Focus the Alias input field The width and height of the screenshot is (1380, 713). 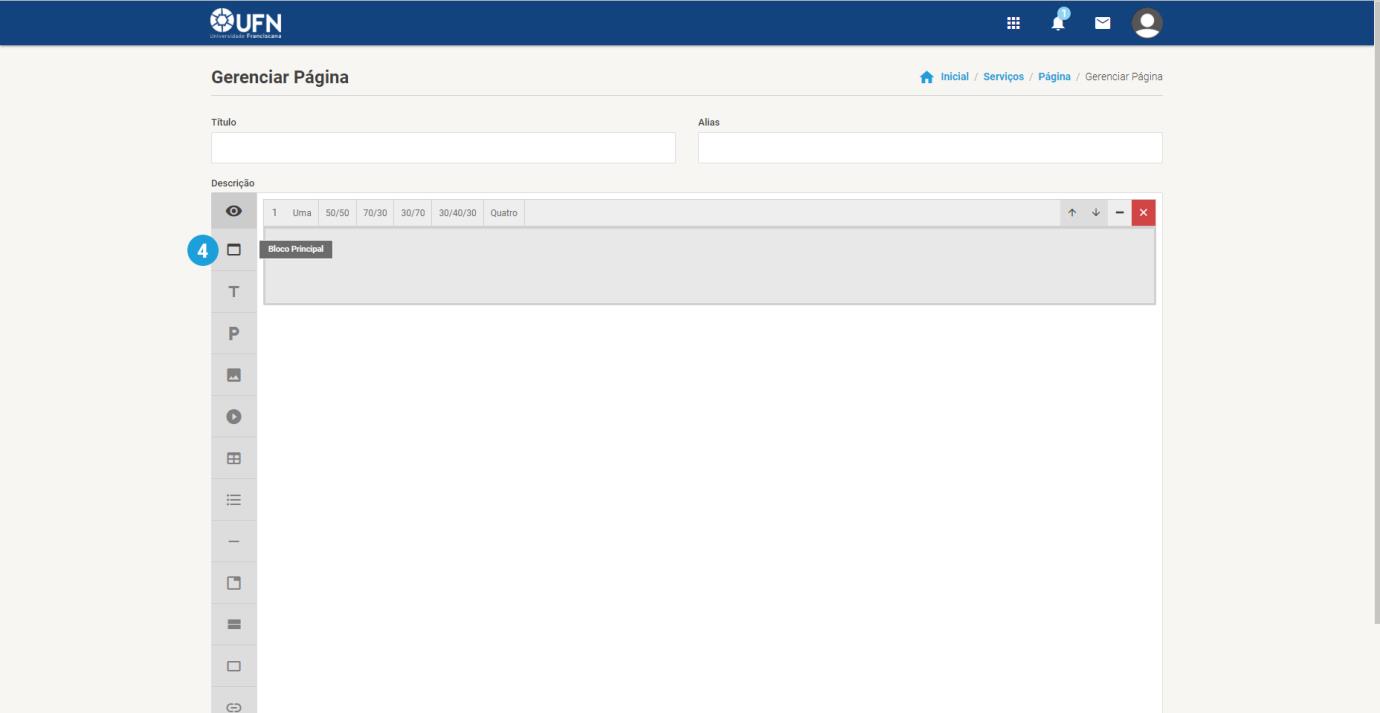930,148
